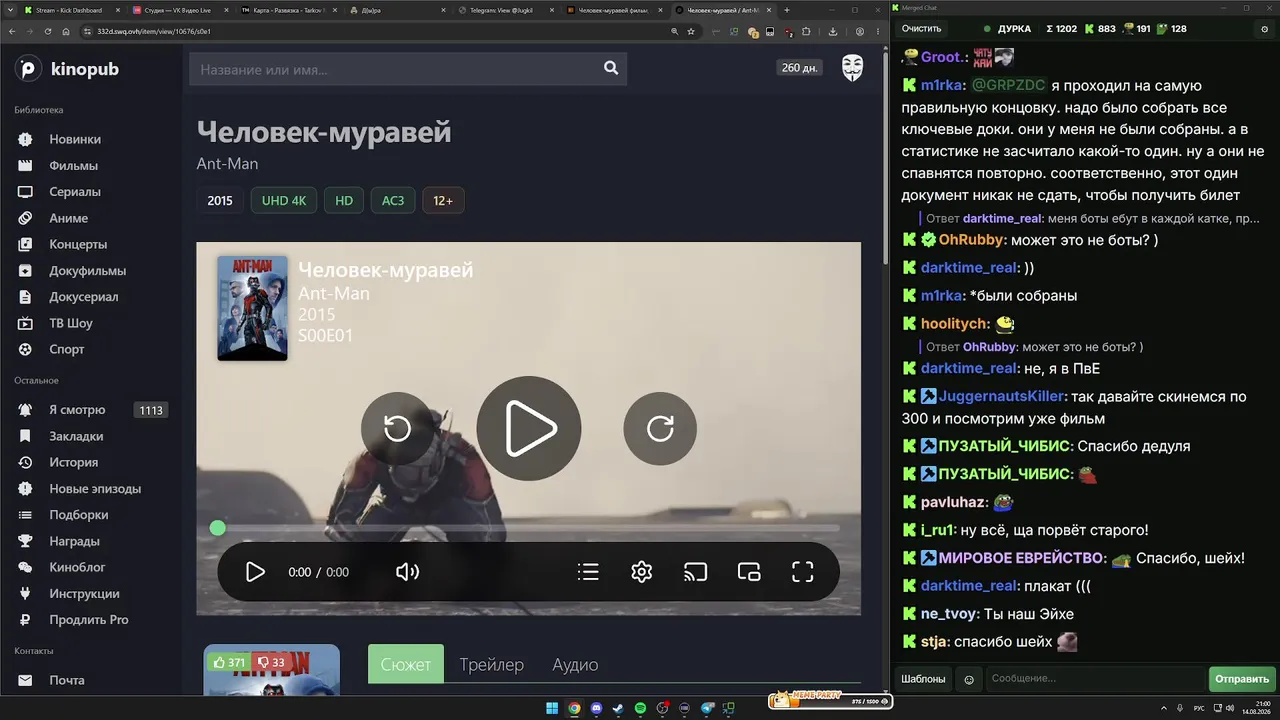The height and width of the screenshot is (720, 1280).
Task: Like the movie with thumbs up 371
Action: coord(229,662)
